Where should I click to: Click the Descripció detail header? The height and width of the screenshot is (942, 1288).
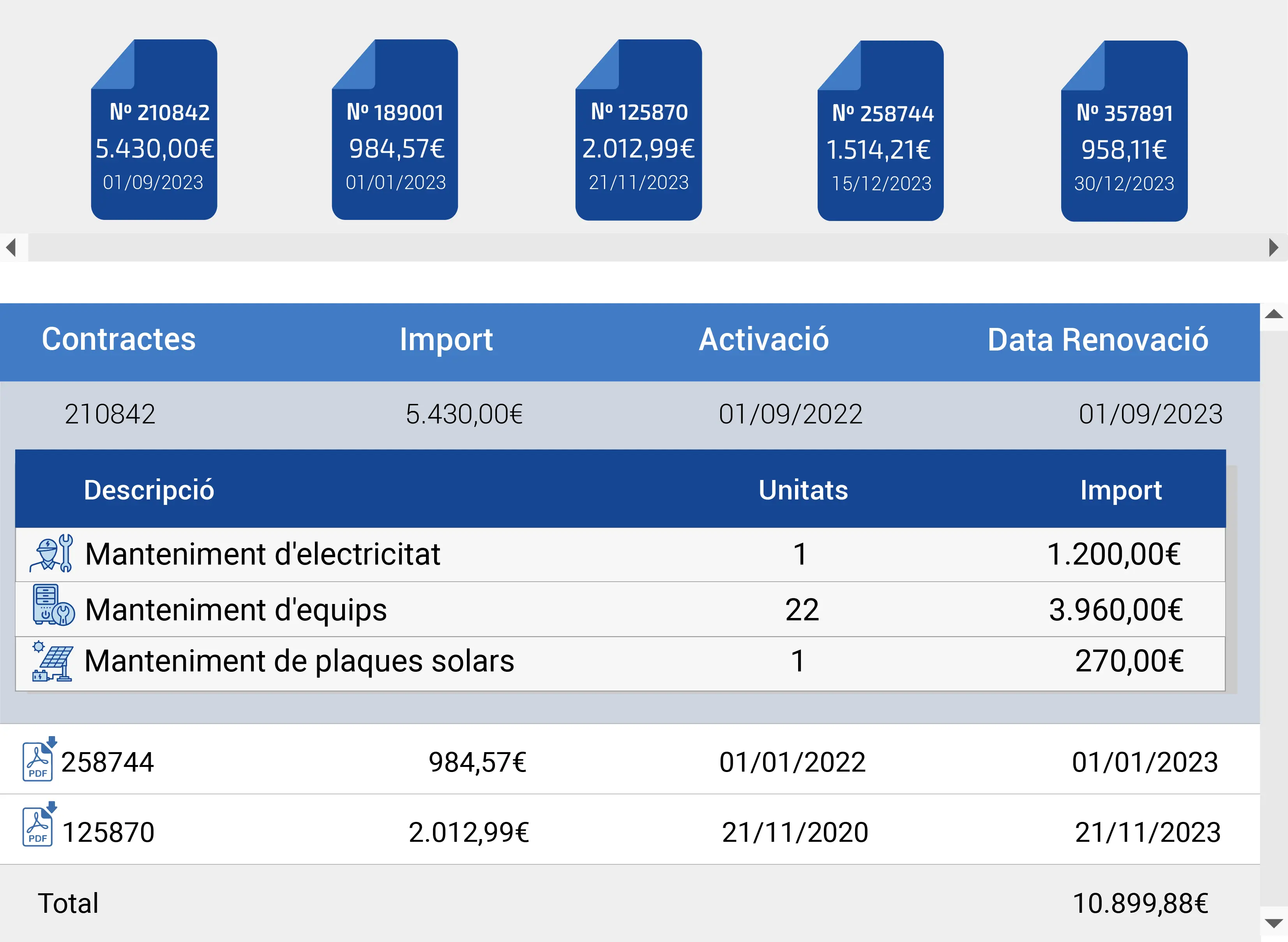[x=149, y=490]
